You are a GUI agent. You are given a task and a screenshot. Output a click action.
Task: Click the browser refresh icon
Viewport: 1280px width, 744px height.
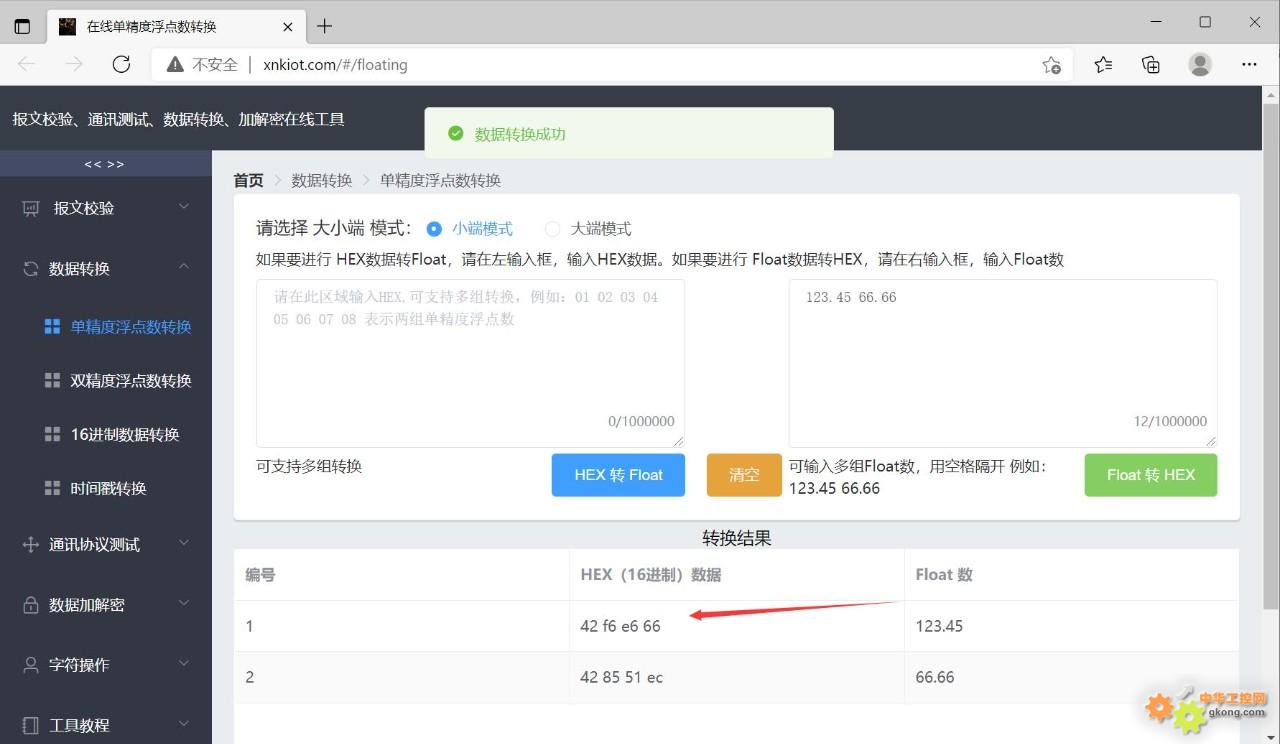click(121, 64)
